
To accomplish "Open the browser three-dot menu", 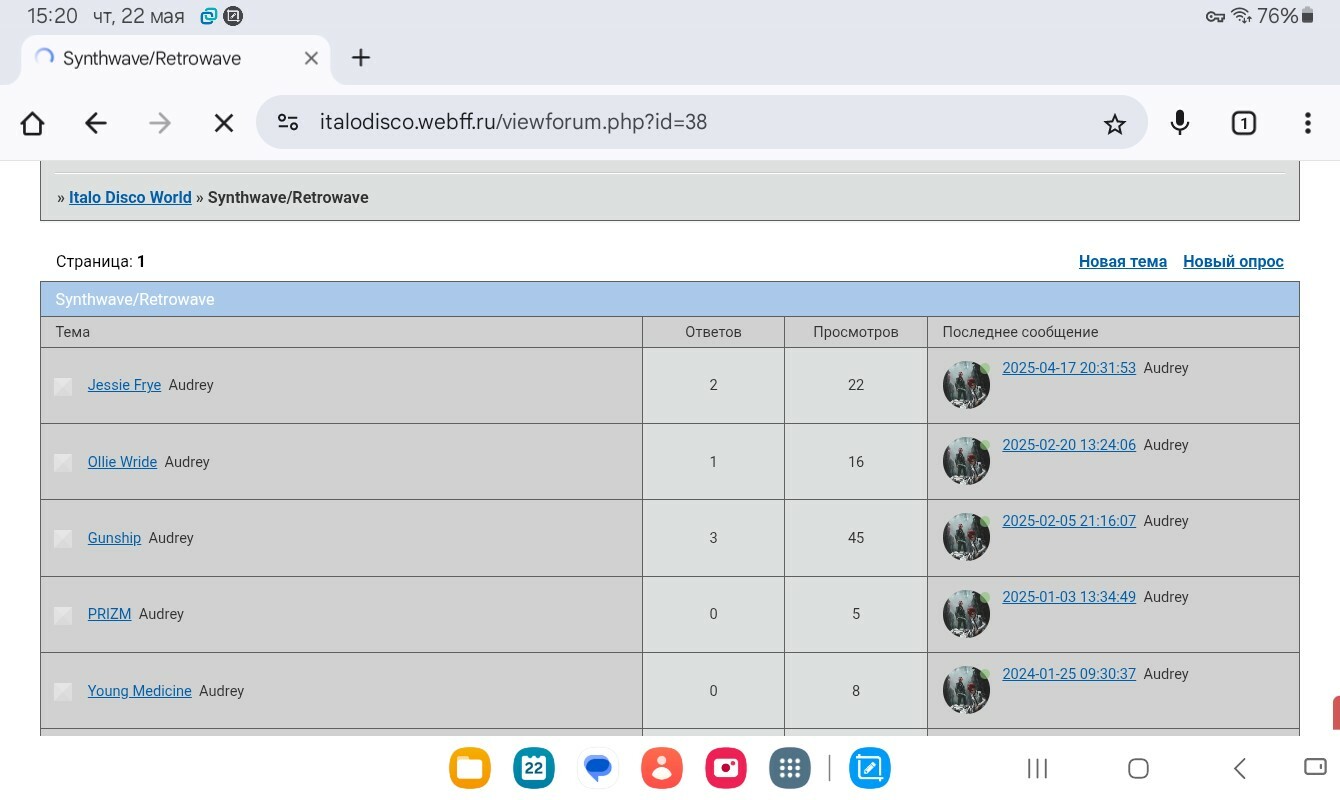I will (x=1307, y=123).
